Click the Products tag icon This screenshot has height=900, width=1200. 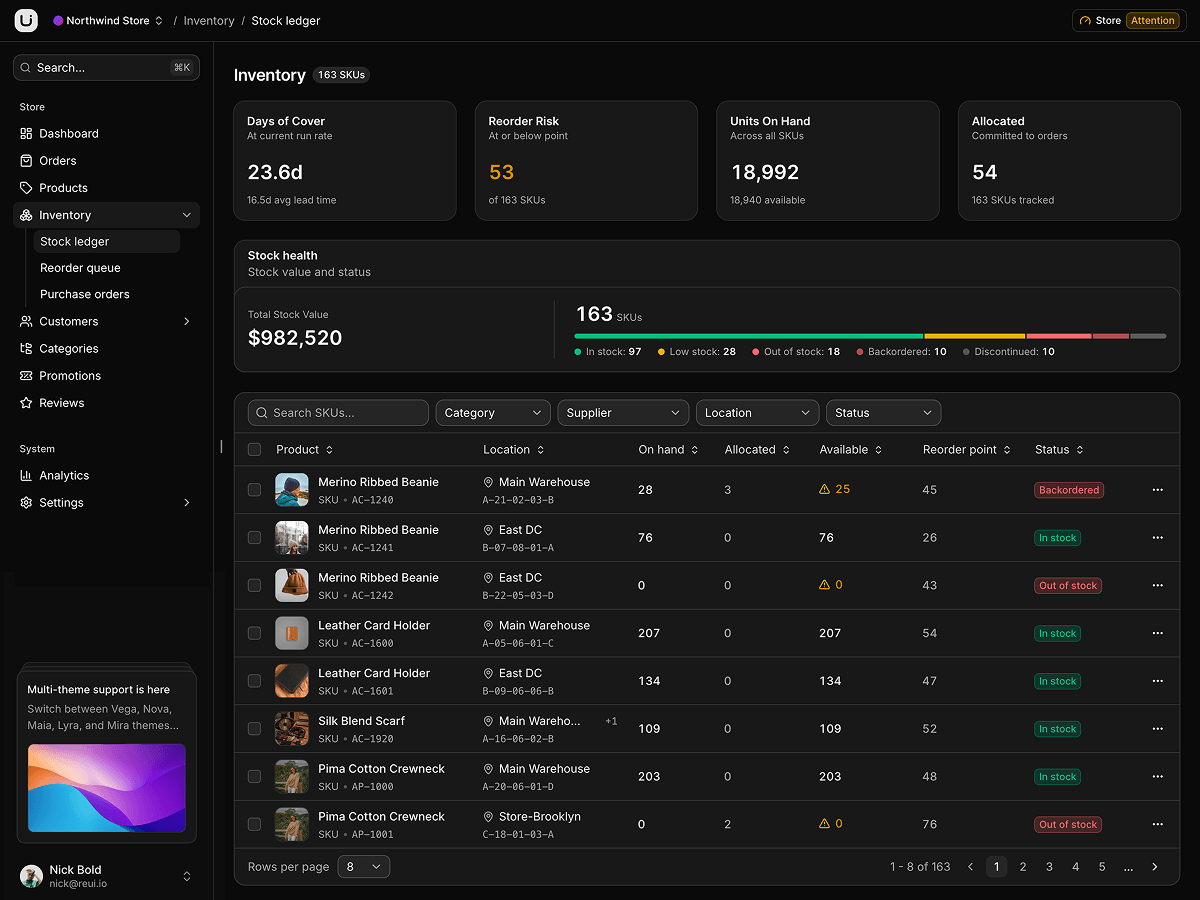[26, 187]
